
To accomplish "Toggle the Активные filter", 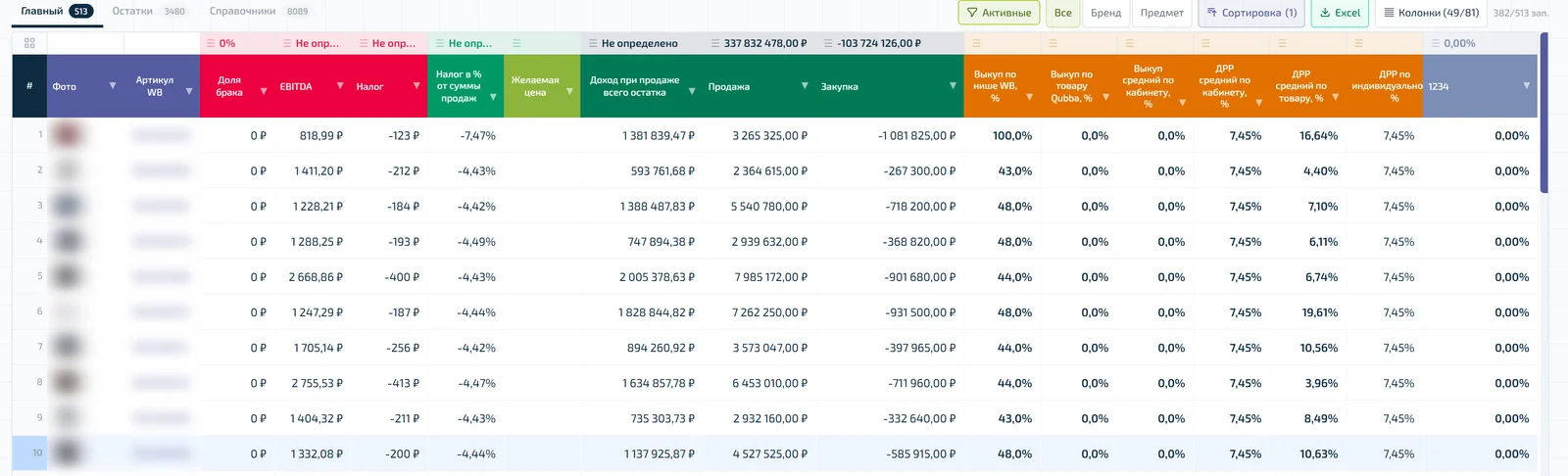I will [x=999, y=13].
